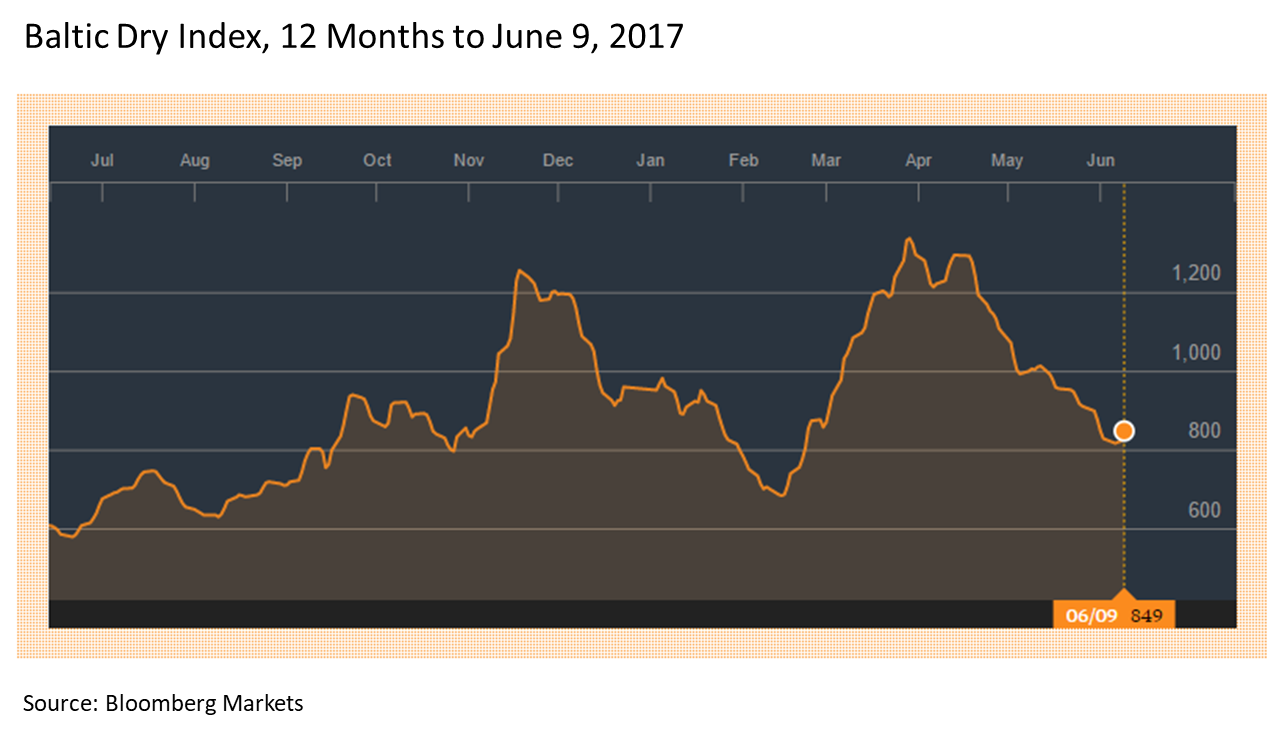Select the May axis label
The height and width of the screenshot is (733, 1268).
point(1007,160)
